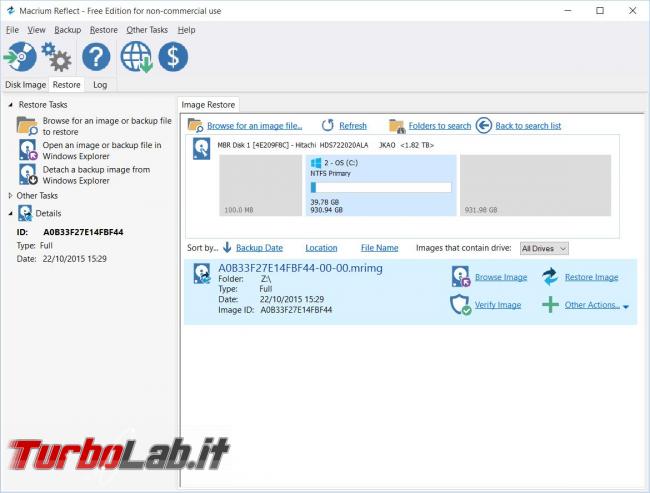This screenshot has width=650, height=493.
Task: Collapse the Restore Tasks section
Action: point(10,105)
